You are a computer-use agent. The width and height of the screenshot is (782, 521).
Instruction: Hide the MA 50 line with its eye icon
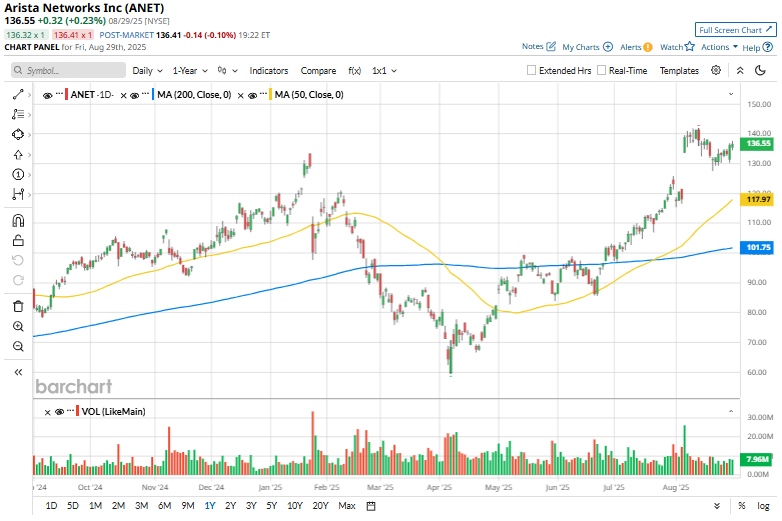point(252,95)
